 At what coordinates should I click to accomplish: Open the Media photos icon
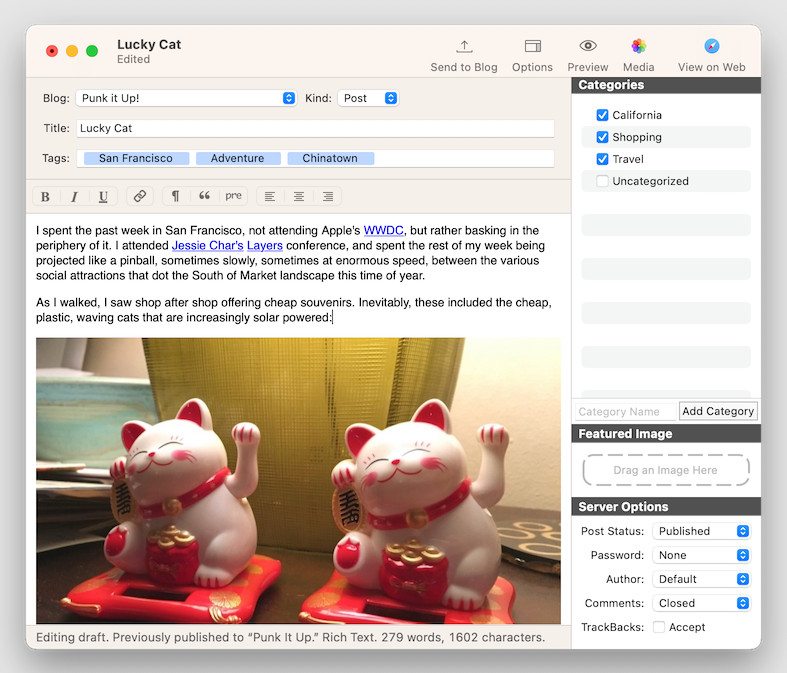638,46
